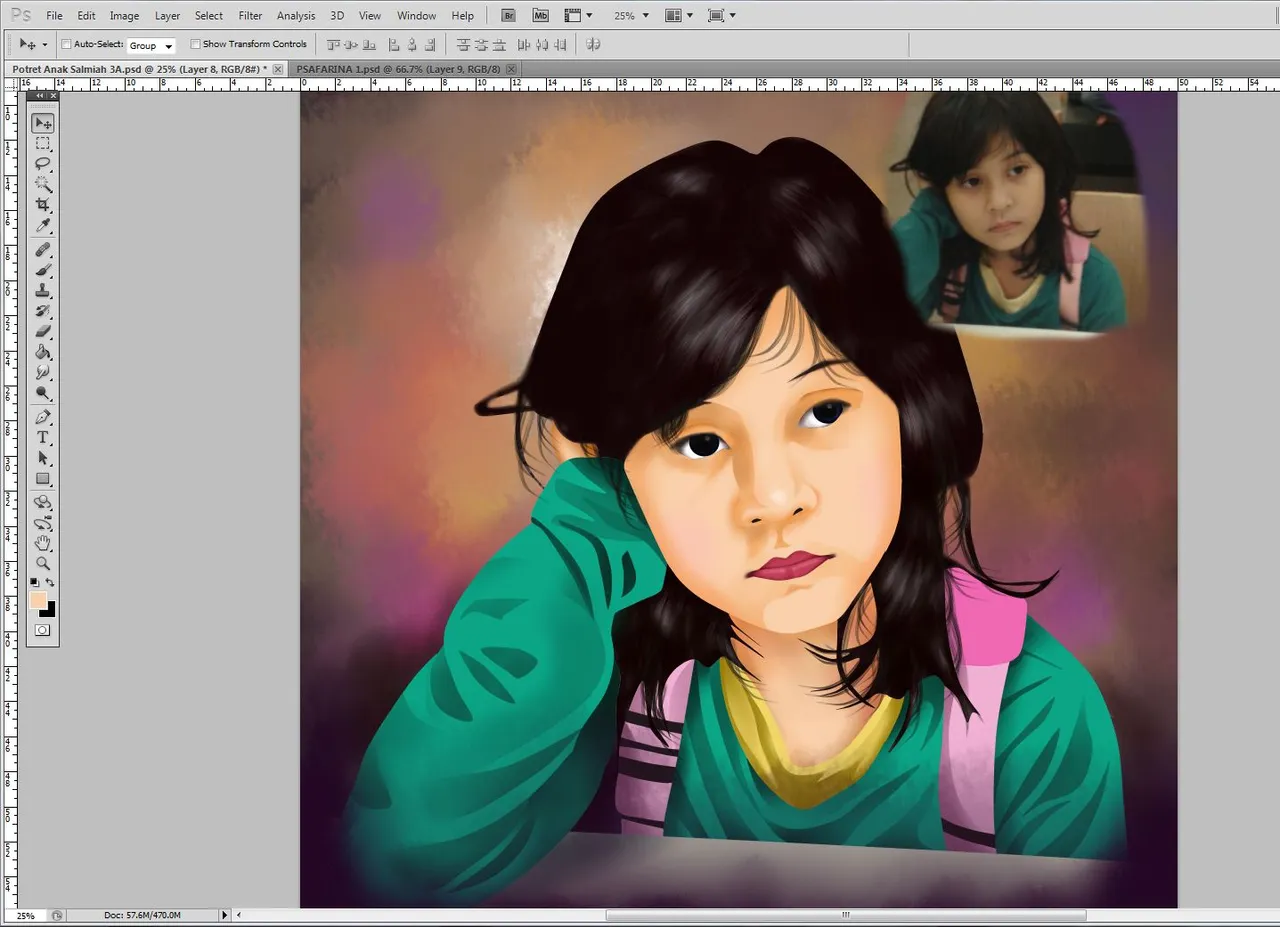
Task: Open the Select menu
Action: coord(209,16)
